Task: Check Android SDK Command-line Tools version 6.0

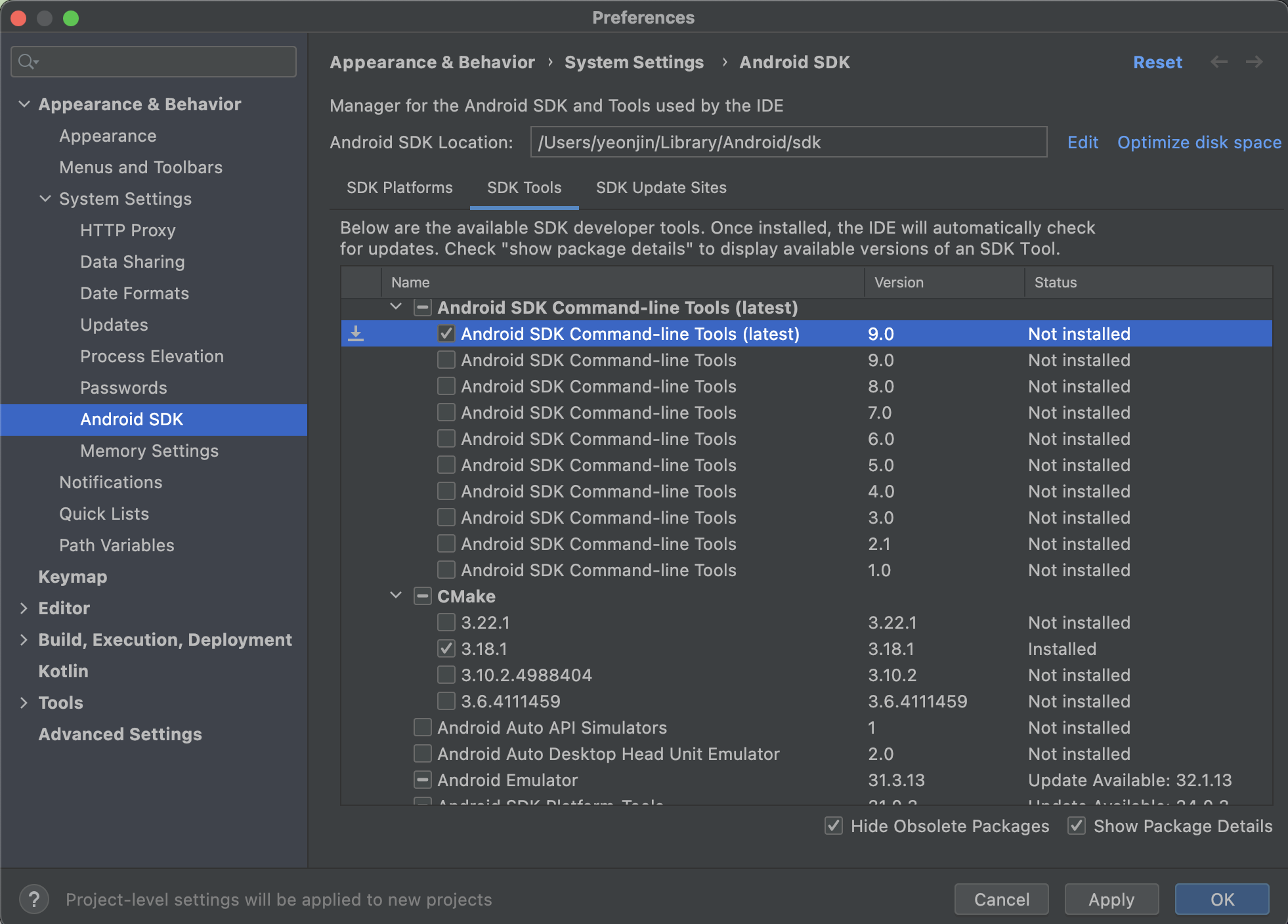Action: tap(446, 438)
